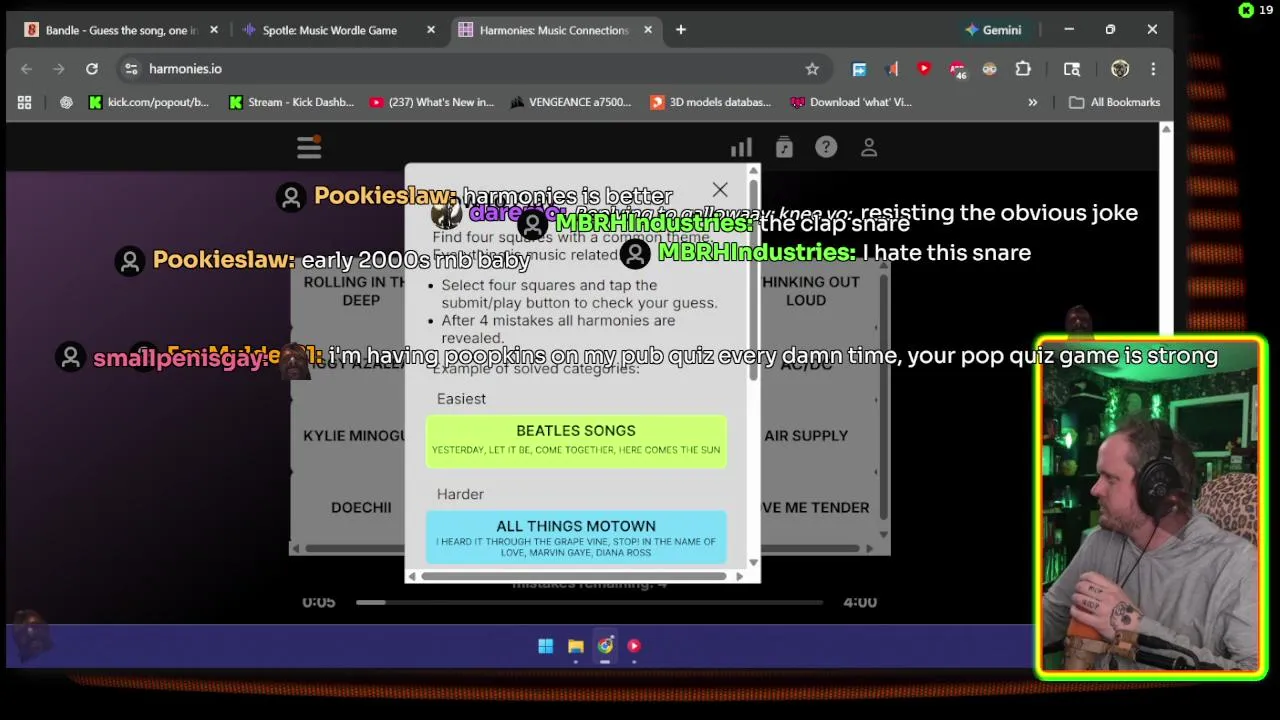The image size is (1280, 720).
Task: Open the bookmarks bar apps grid icon
Action: coord(25,102)
